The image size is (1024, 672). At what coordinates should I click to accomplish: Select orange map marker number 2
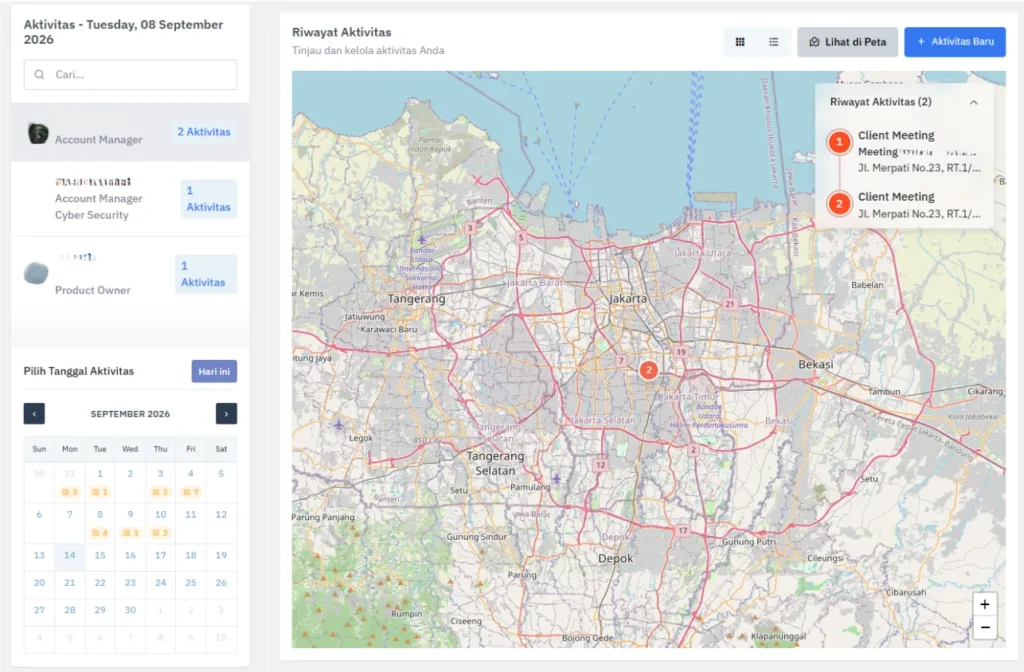648,370
